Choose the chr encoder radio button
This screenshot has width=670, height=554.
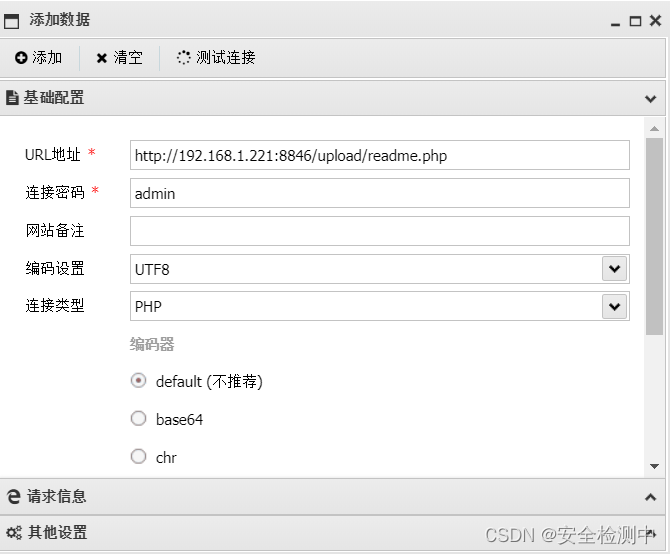pos(139,457)
